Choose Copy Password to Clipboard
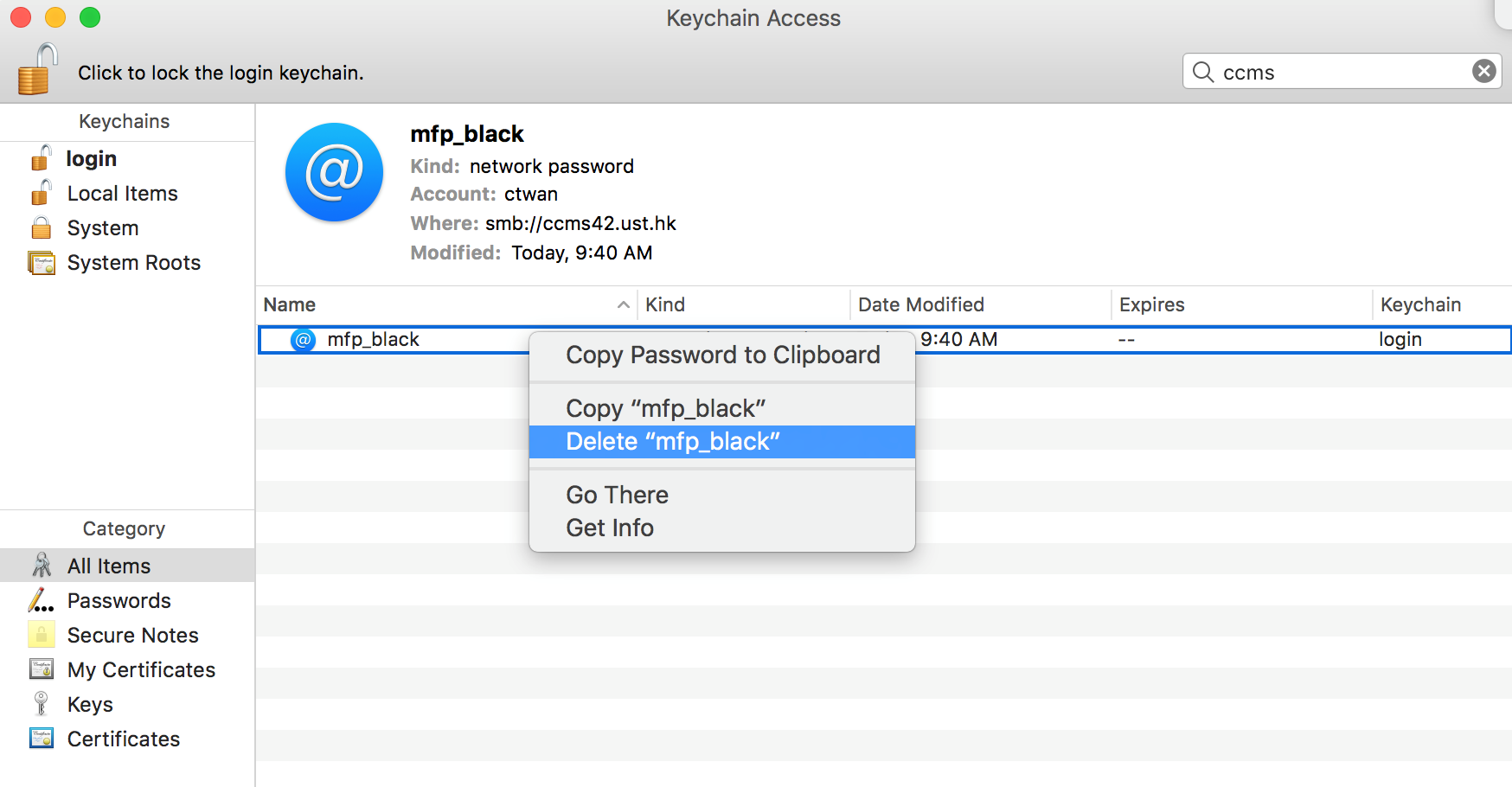This screenshot has height=787, width=1512. (722, 355)
